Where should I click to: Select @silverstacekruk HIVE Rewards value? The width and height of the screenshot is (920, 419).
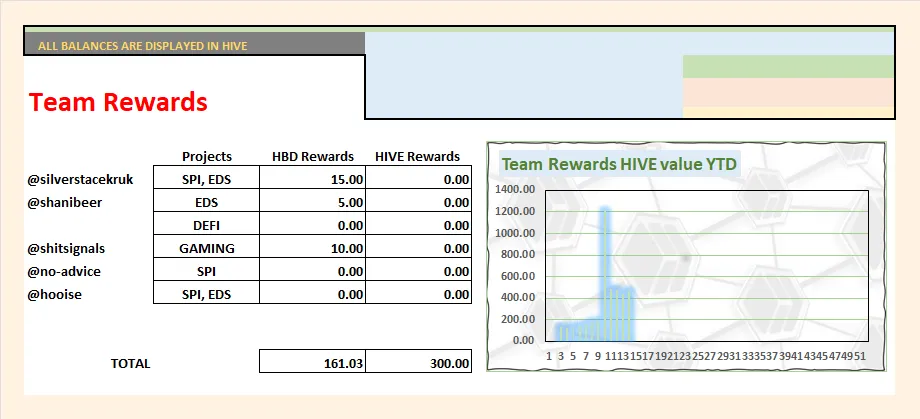[418, 177]
